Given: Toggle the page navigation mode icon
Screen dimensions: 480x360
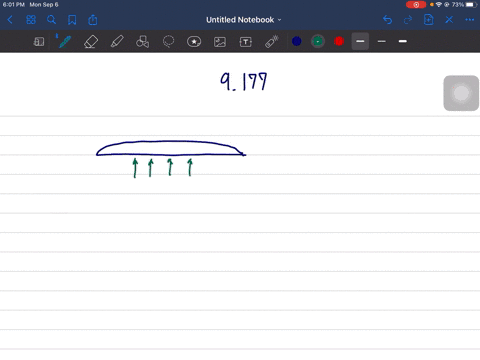Looking at the screenshot, I should point(39,42).
